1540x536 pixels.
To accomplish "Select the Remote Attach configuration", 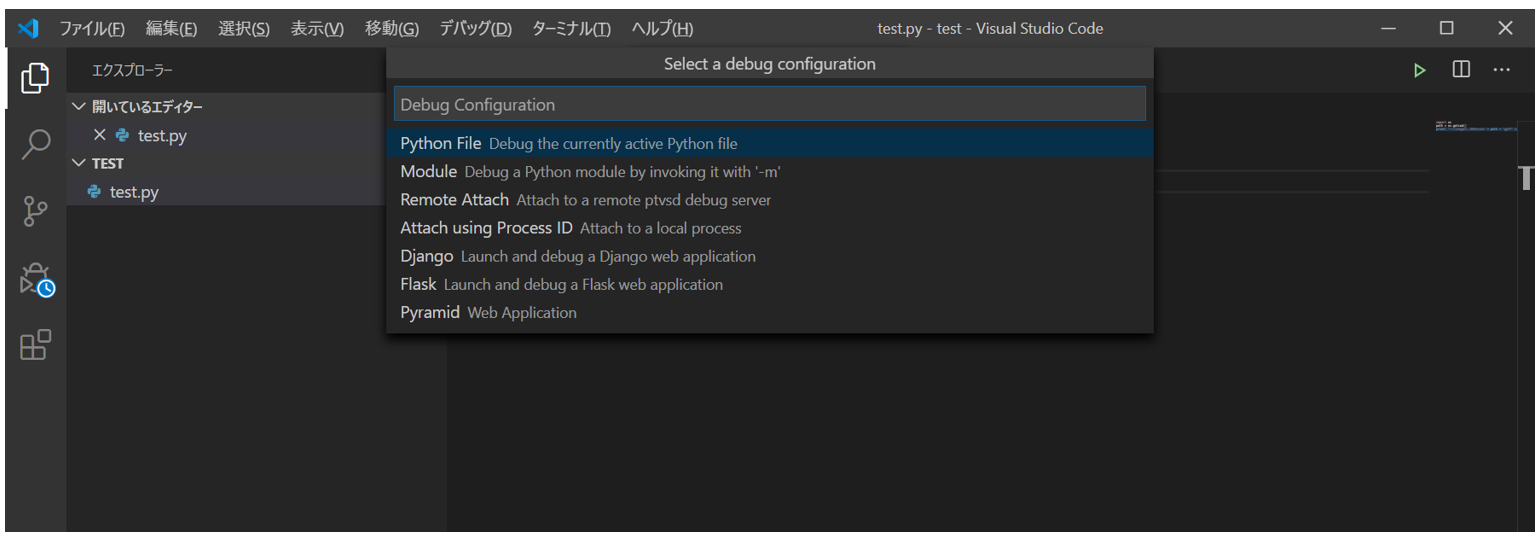I will [x=769, y=199].
